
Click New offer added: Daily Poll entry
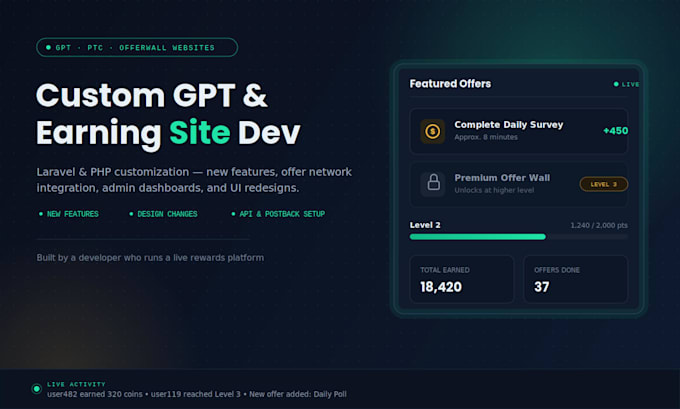click(298, 394)
